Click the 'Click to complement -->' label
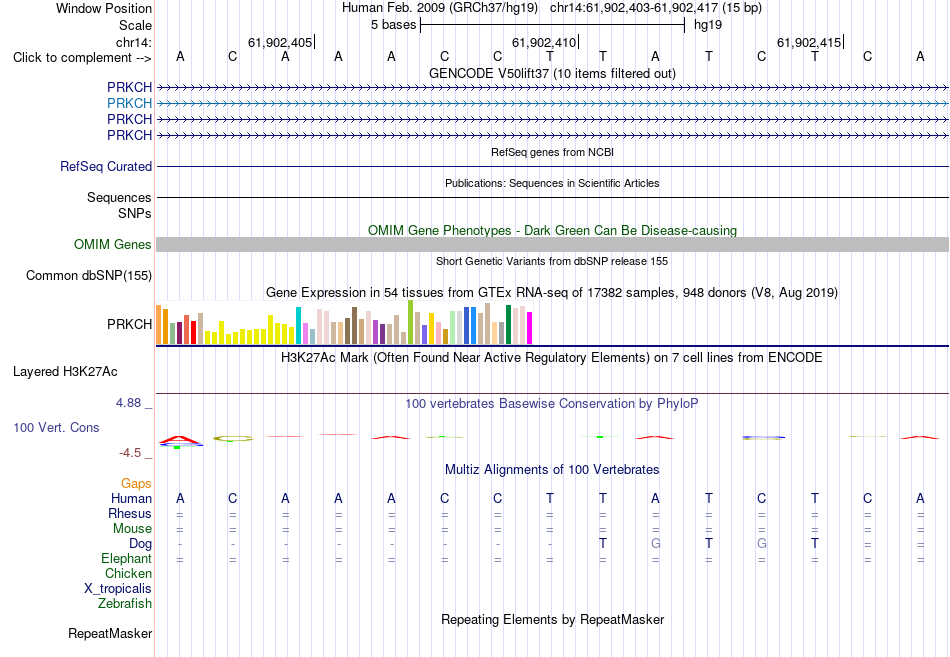The width and height of the screenshot is (950, 657). click(x=82, y=58)
